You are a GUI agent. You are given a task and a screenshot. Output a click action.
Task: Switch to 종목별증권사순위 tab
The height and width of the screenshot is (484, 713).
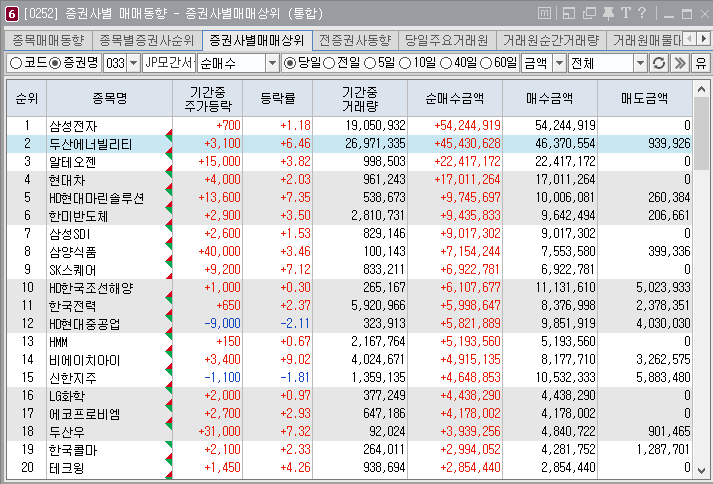[x=147, y=40]
